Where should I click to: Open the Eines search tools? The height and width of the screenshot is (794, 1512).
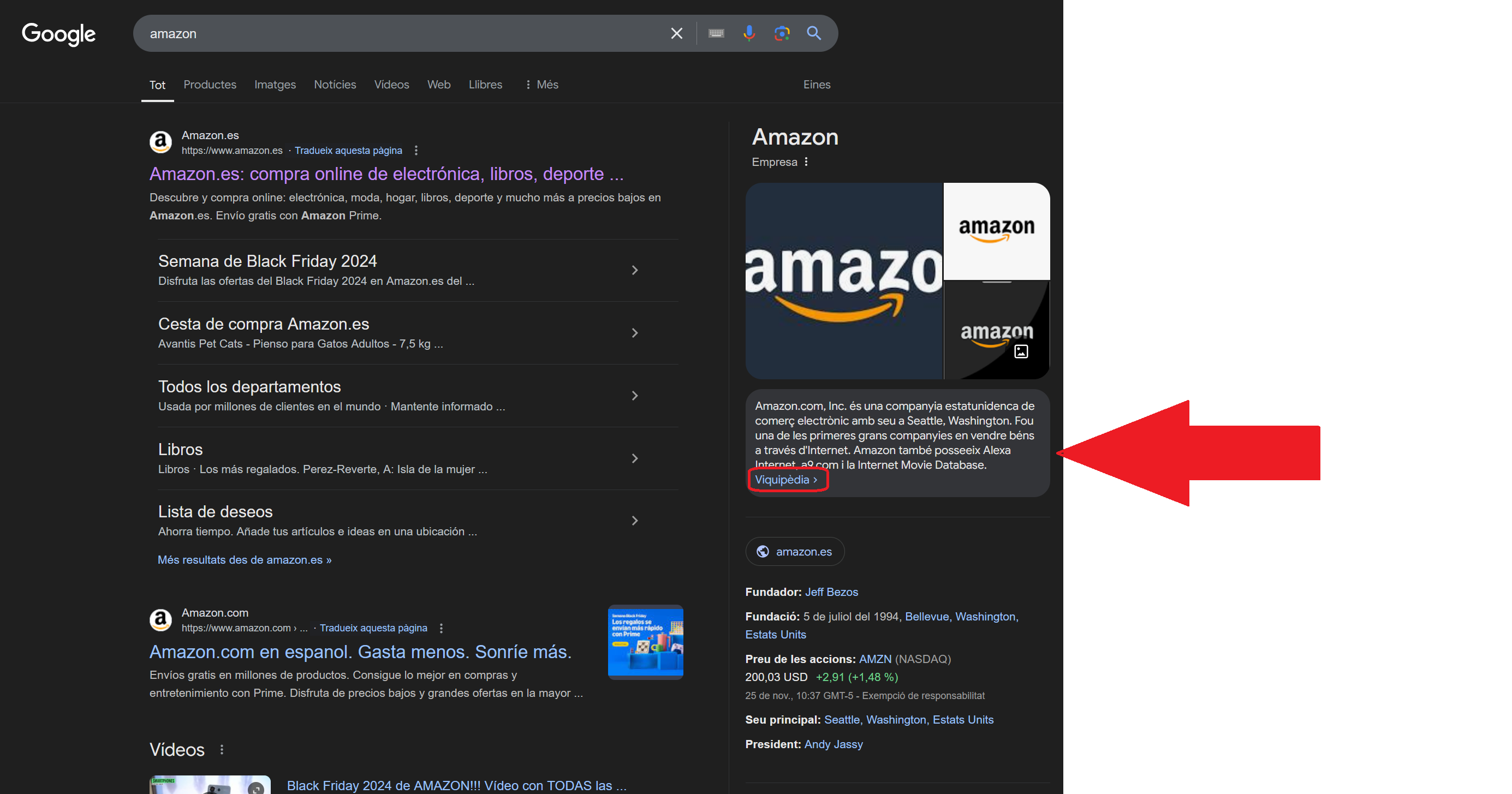point(817,85)
